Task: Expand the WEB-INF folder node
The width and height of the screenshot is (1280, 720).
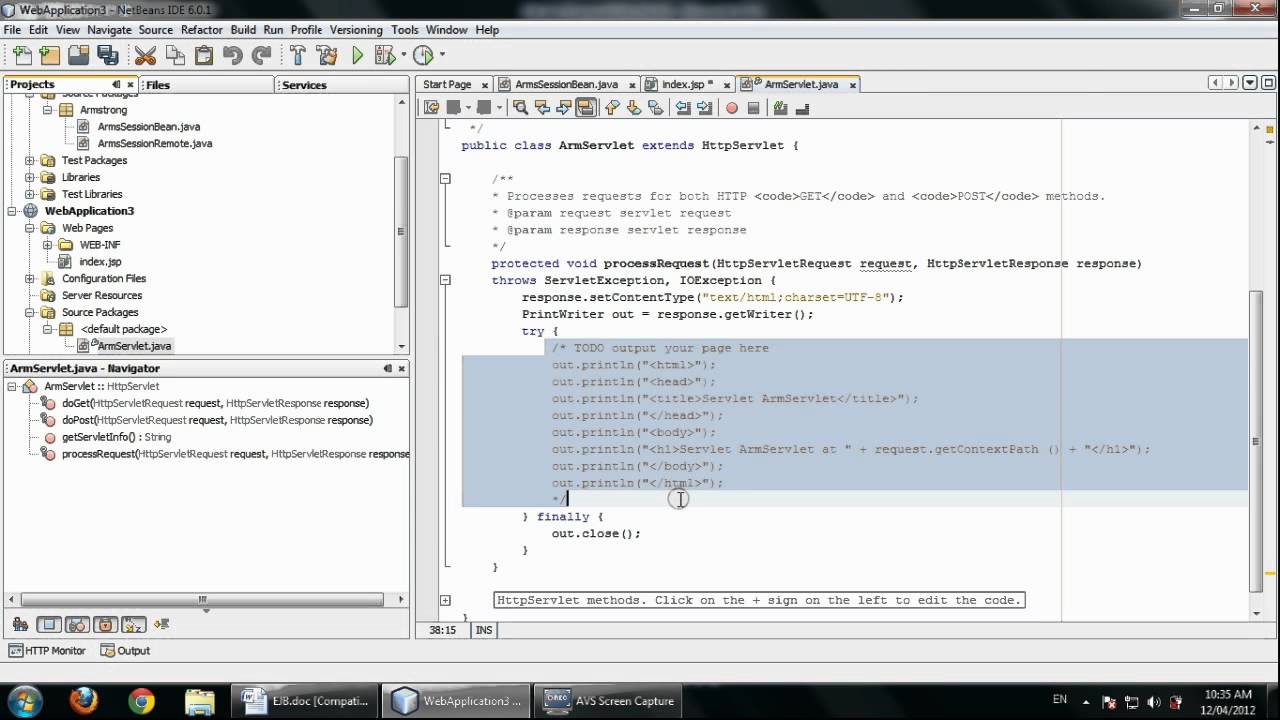Action: click(x=47, y=245)
